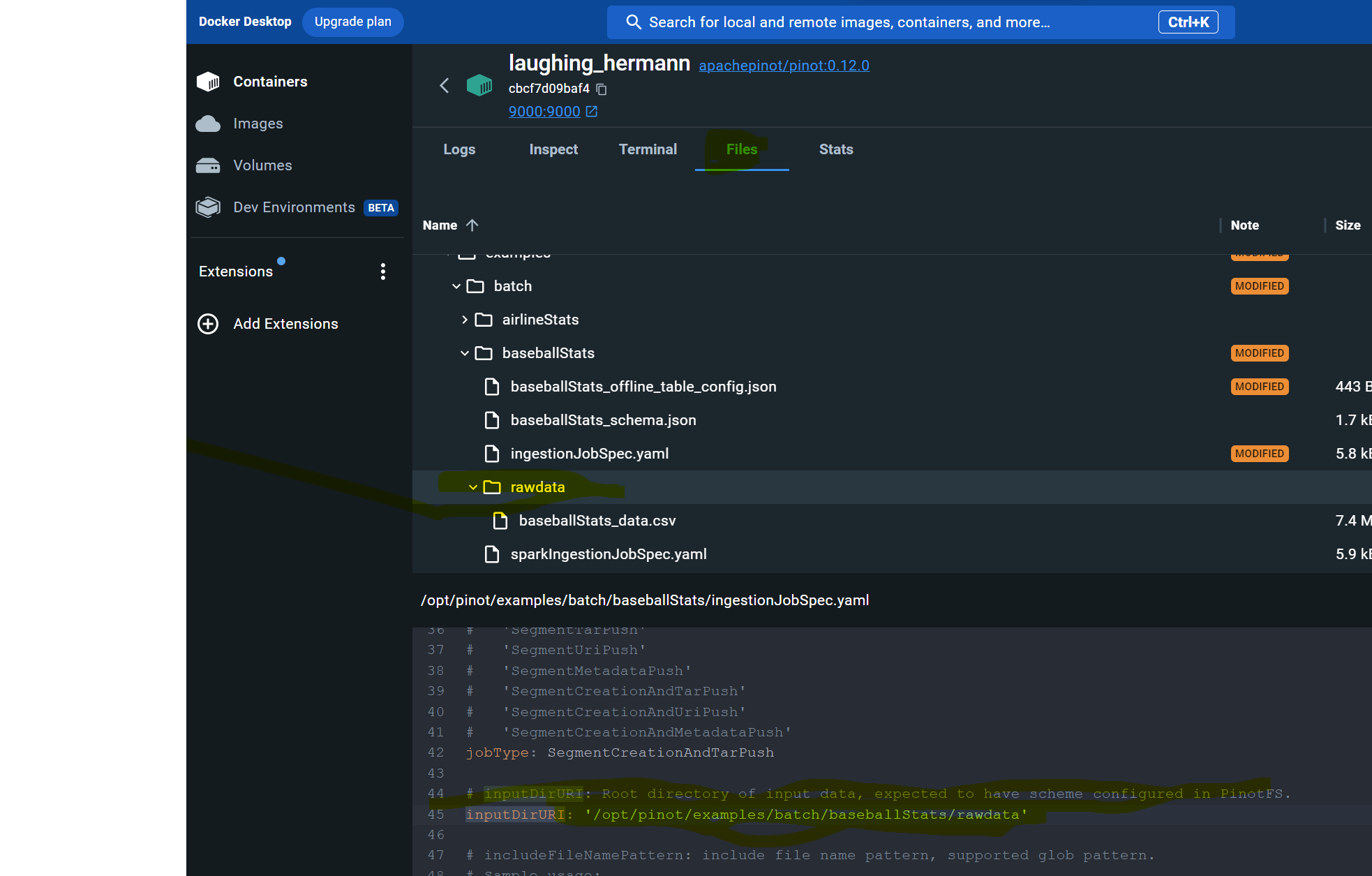This screenshot has height=876, width=1372.
Task: Copy container ID cbcf7d09baf4 via copy icon
Action: click(602, 89)
